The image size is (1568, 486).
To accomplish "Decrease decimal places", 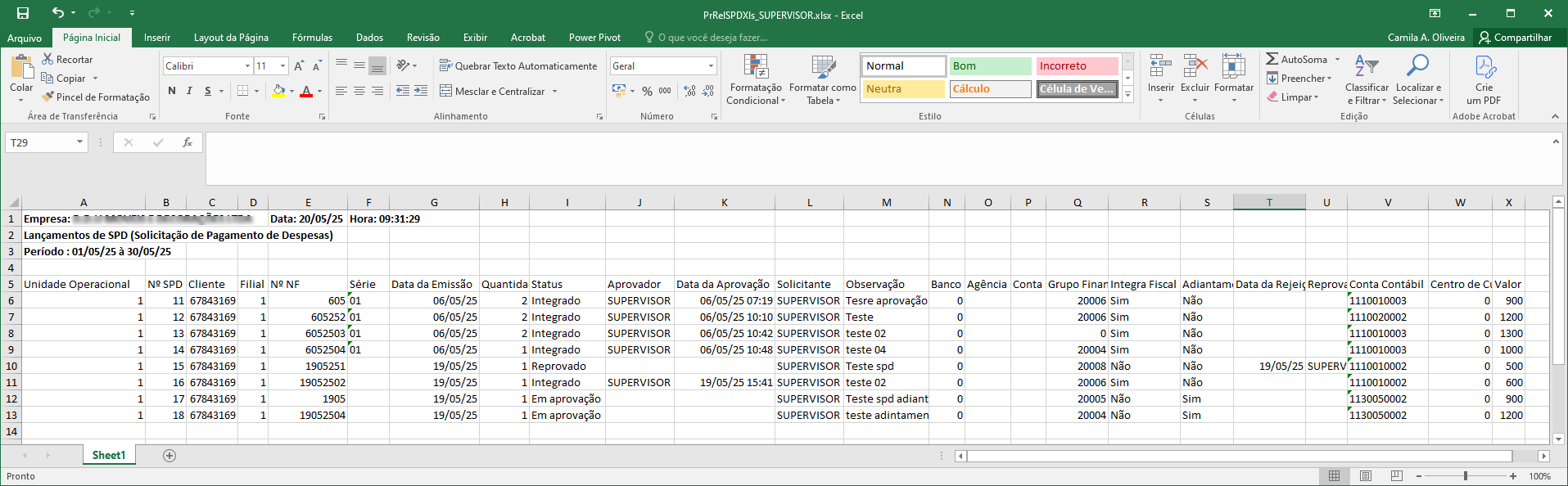I will 708,91.
